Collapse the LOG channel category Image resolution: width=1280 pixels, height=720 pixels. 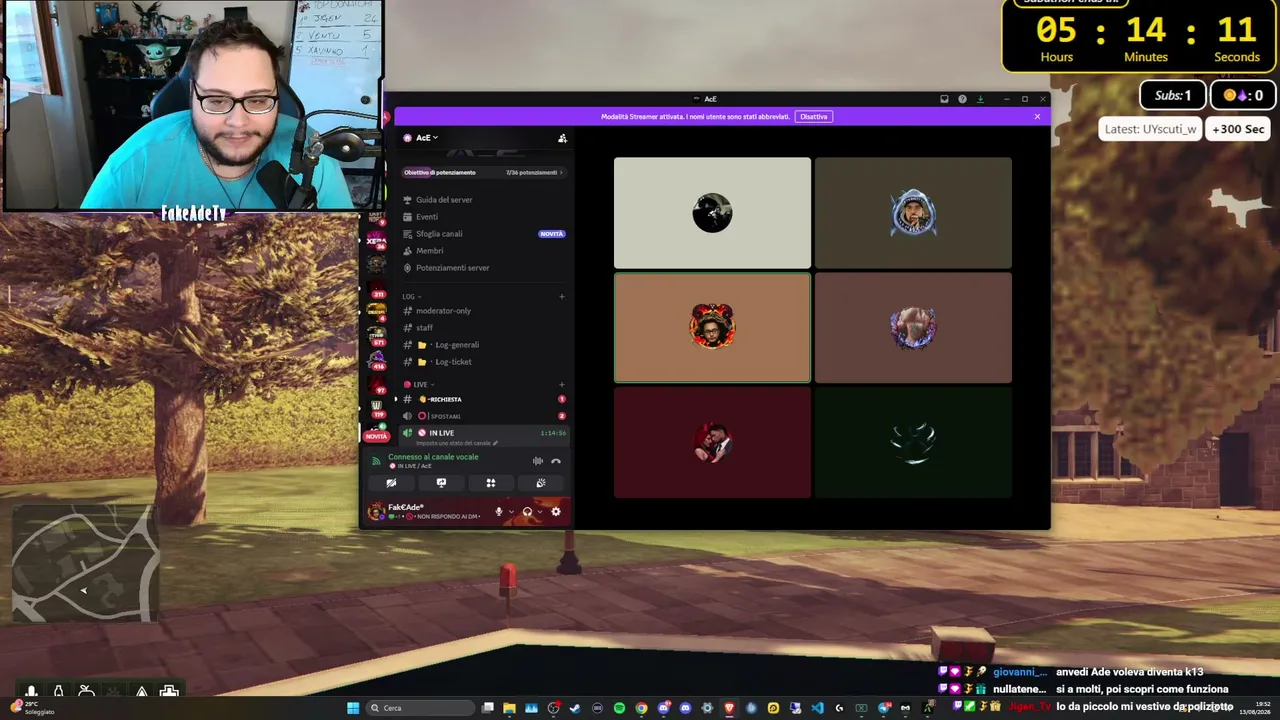coord(411,296)
